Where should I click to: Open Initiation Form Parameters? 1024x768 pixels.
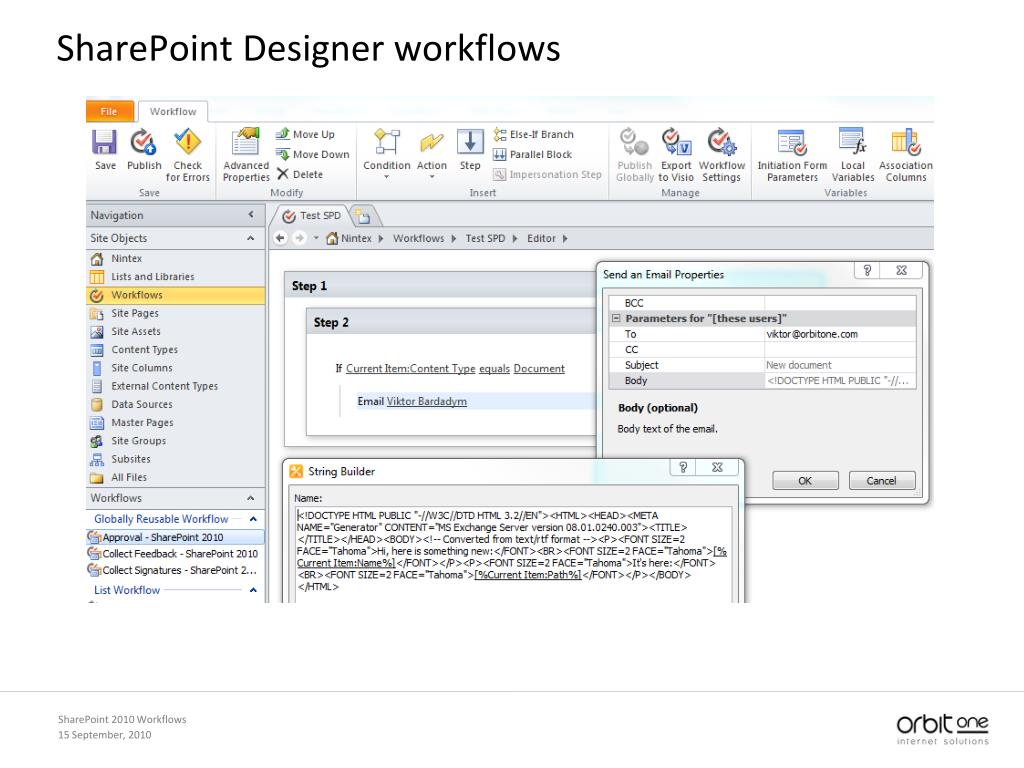click(x=792, y=155)
